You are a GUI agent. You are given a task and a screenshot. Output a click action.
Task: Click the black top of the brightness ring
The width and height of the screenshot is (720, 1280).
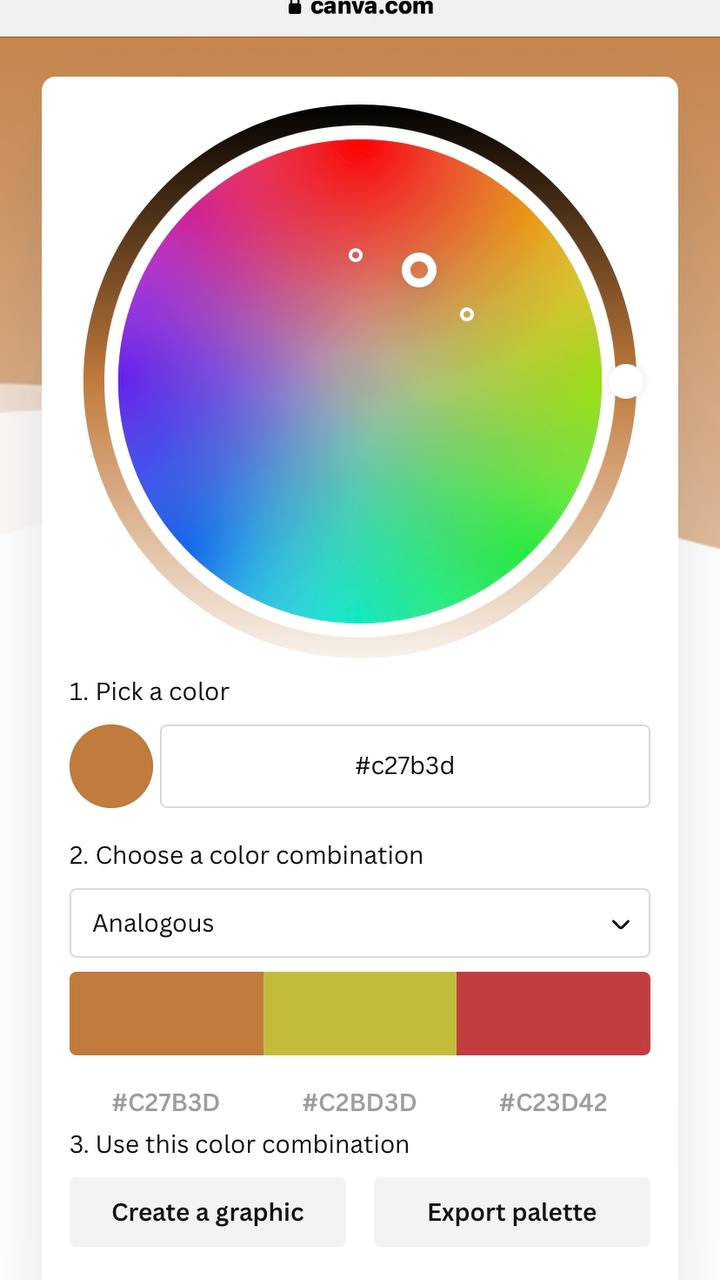point(360,116)
